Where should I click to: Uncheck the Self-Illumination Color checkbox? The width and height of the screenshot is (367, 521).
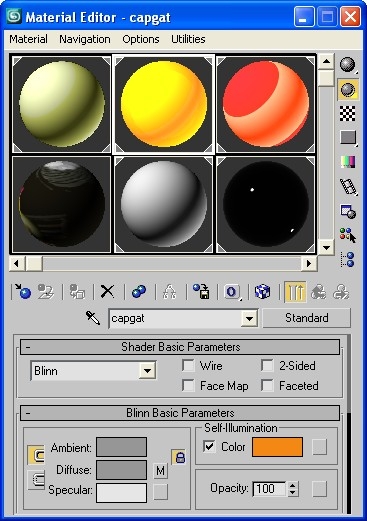coord(209,447)
